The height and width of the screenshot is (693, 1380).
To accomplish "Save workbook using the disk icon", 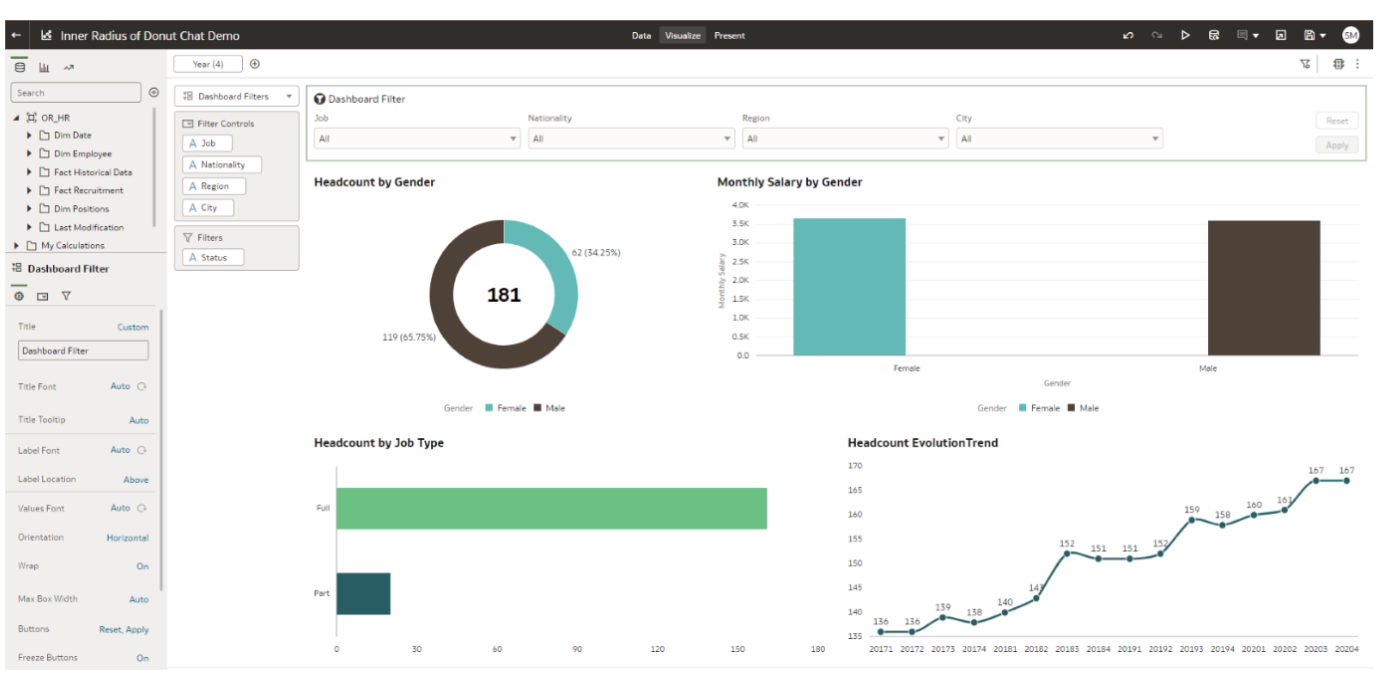I will 1309,35.
